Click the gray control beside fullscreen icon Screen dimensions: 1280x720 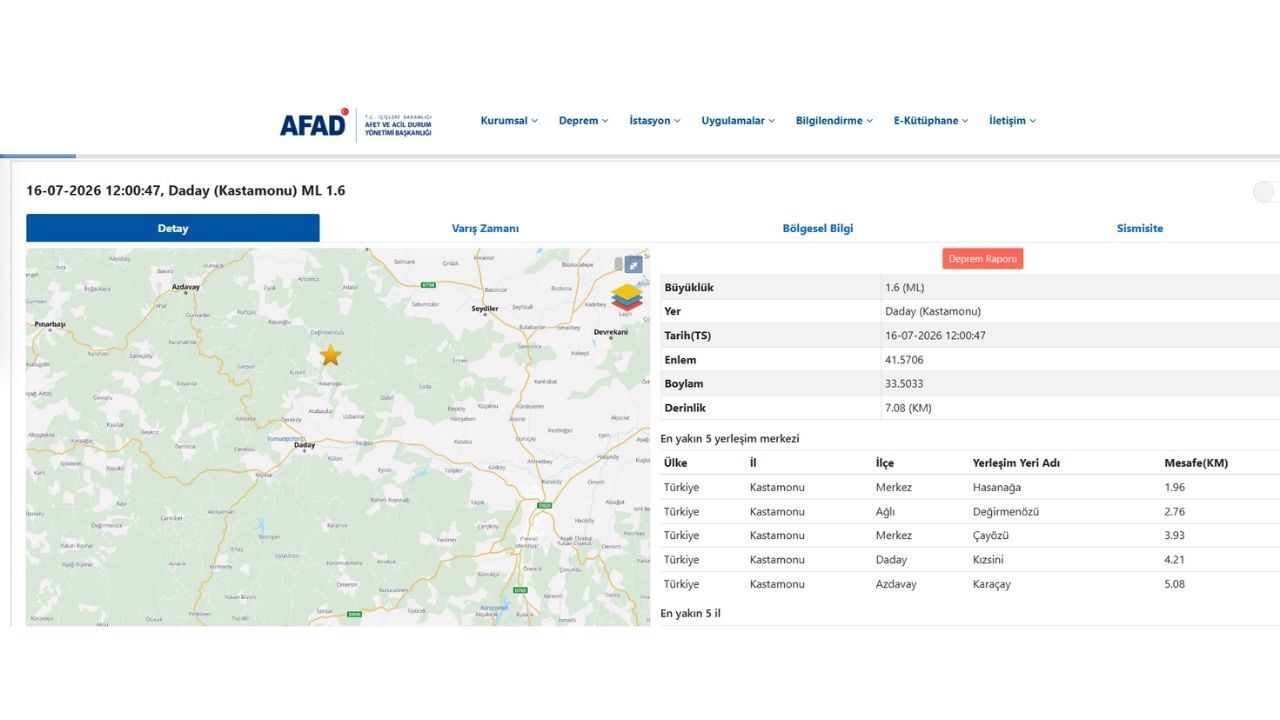coord(619,264)
